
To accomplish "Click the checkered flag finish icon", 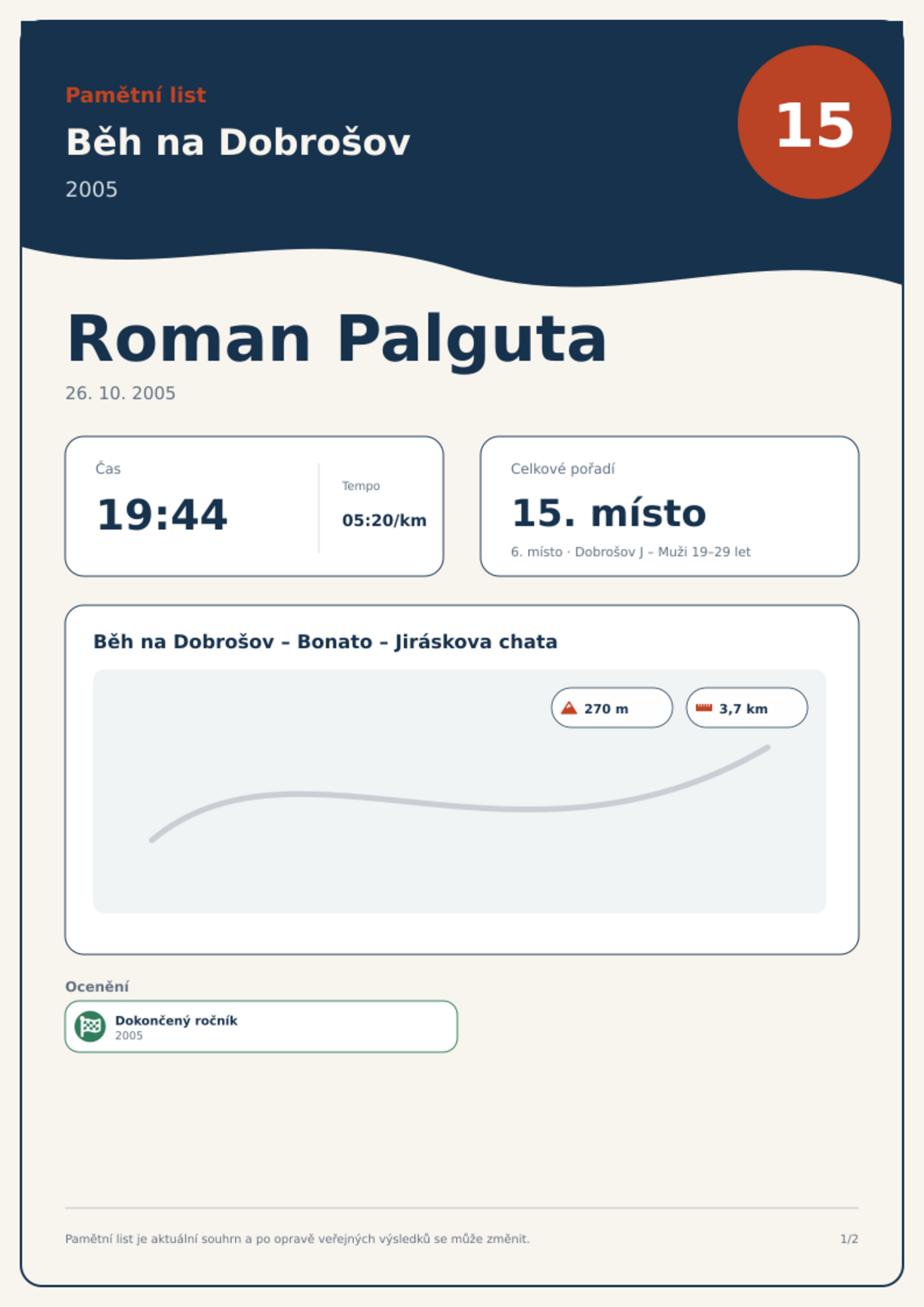I will click(90, 1026).
